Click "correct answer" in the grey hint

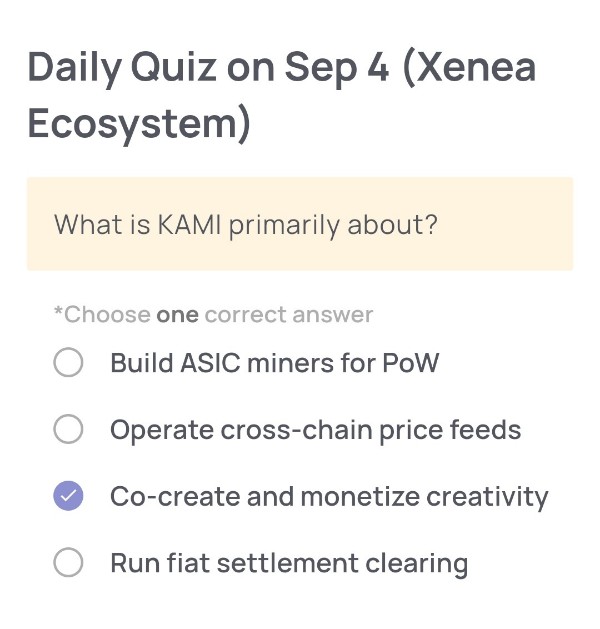[x=289, y=315]
